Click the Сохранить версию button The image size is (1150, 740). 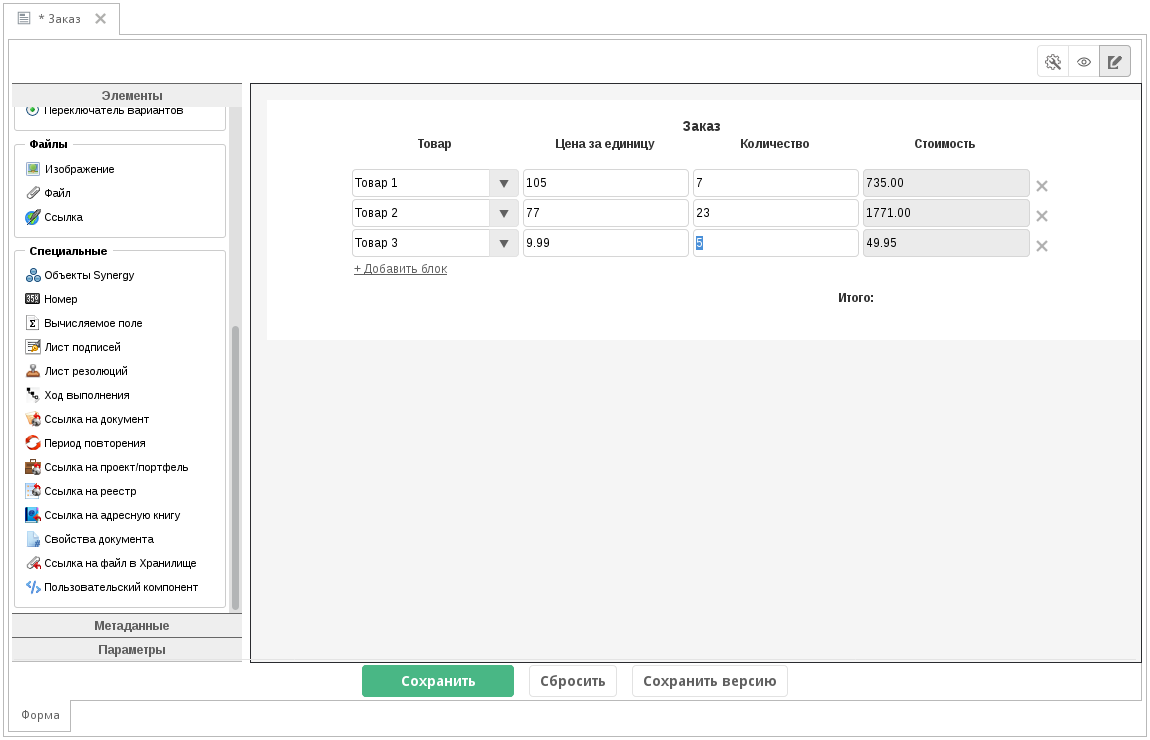click(709, 681)
